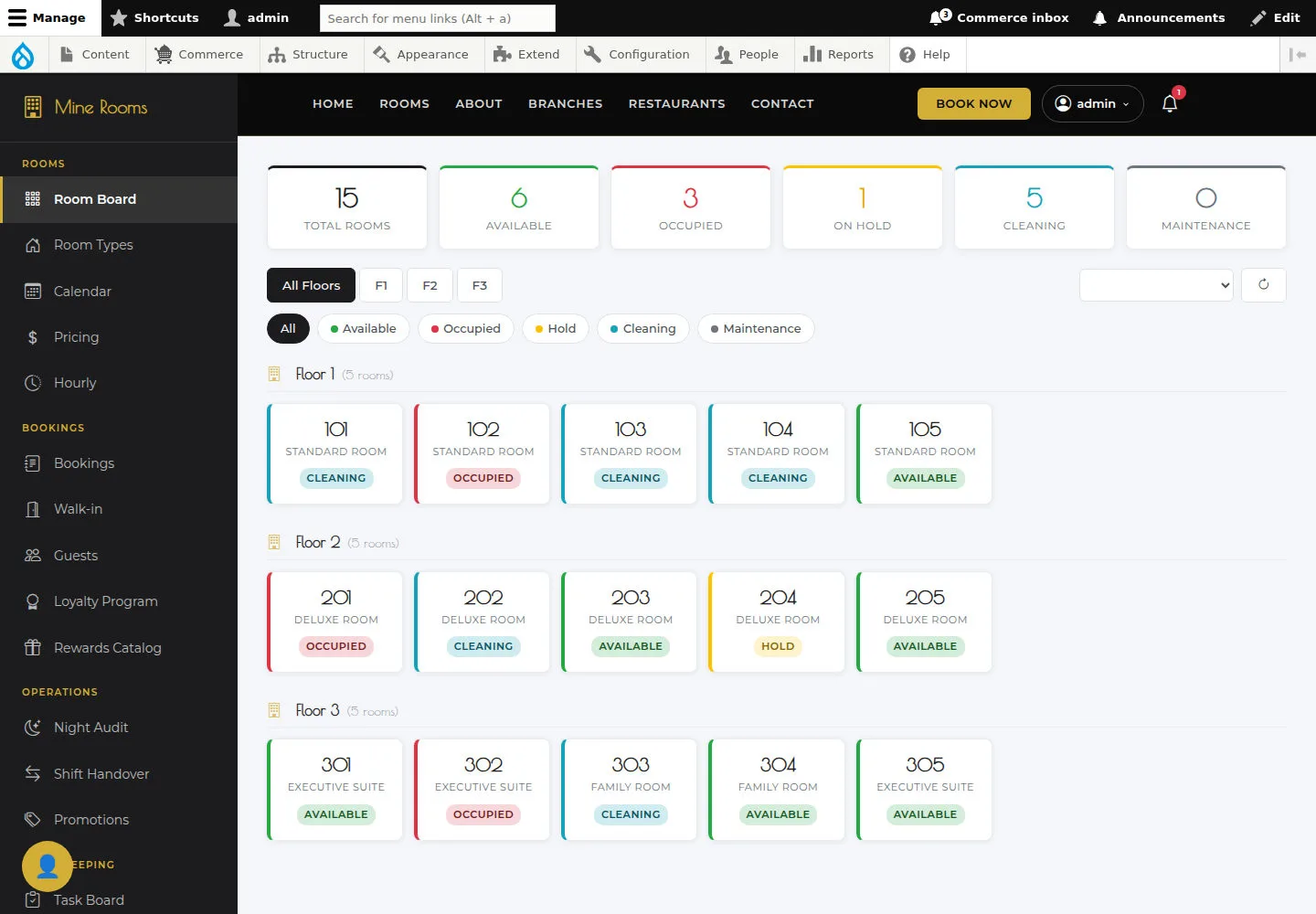The image size is (1316, 914).
Task: Click the Hourly clock icon
Action: 33,383
